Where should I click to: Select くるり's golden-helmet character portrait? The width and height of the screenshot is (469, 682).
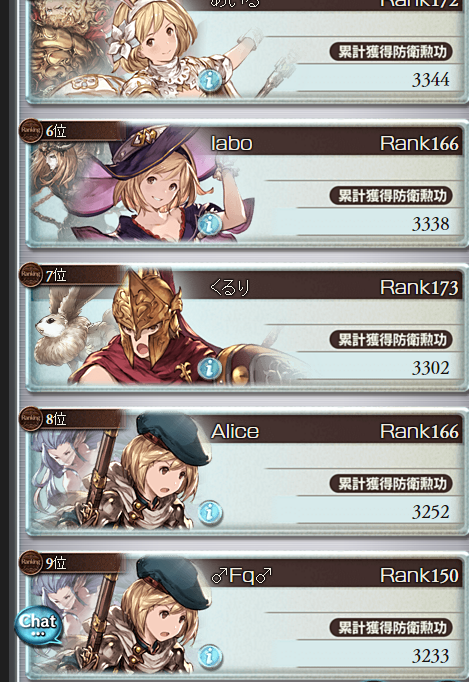tap(148, 328)
